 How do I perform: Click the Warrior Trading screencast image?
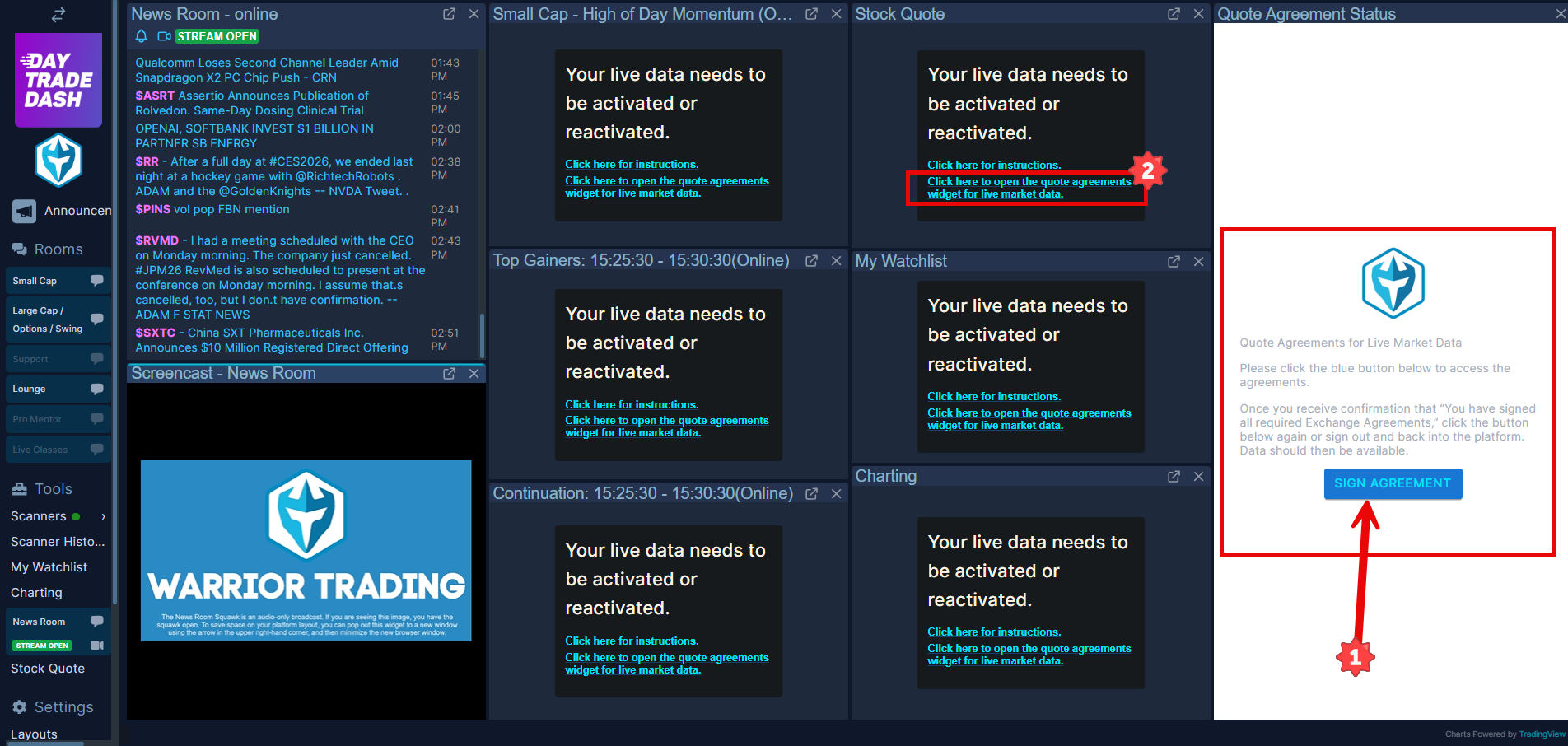[306, 551]
